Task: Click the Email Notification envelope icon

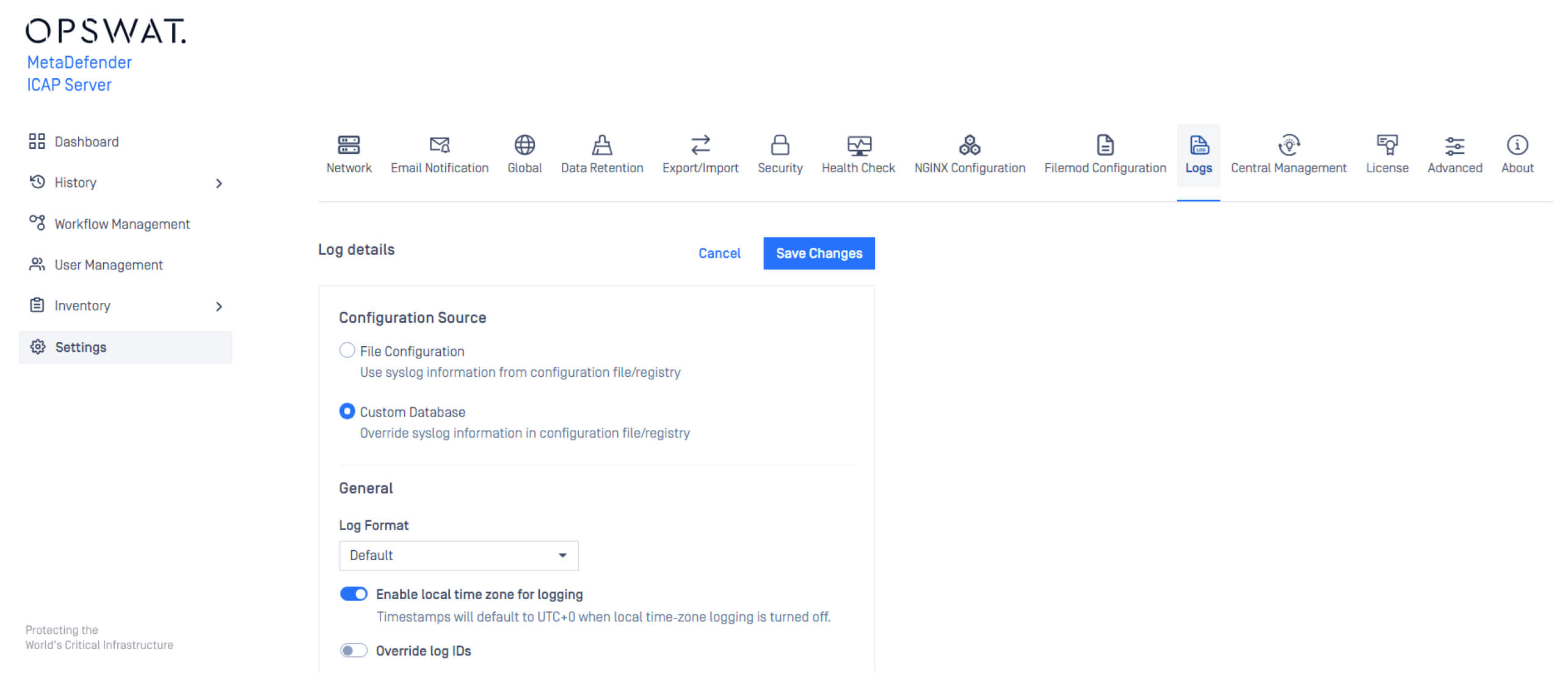Action: pyautogui.click(x=439, y=145)
